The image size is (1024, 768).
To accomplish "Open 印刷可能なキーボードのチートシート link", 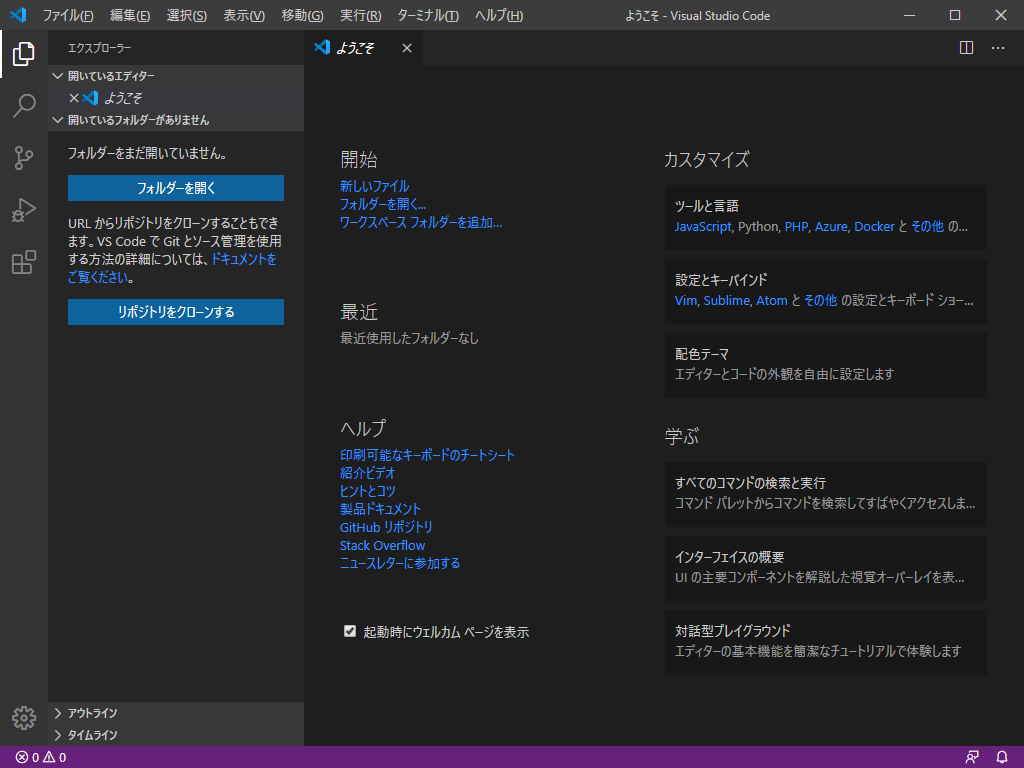I will click(427, 455).
